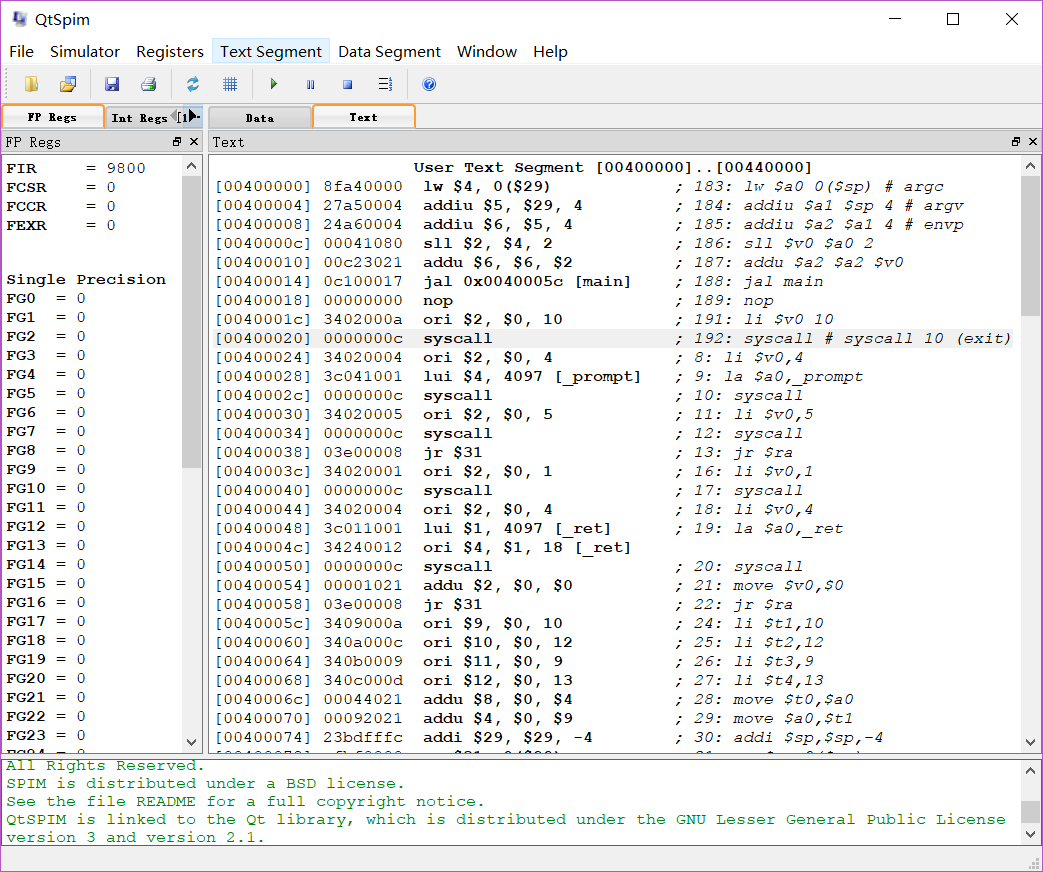Click Text panel scrollbar down arrow
Viewport: 1043px width, 872px height.
point(1030,742)
